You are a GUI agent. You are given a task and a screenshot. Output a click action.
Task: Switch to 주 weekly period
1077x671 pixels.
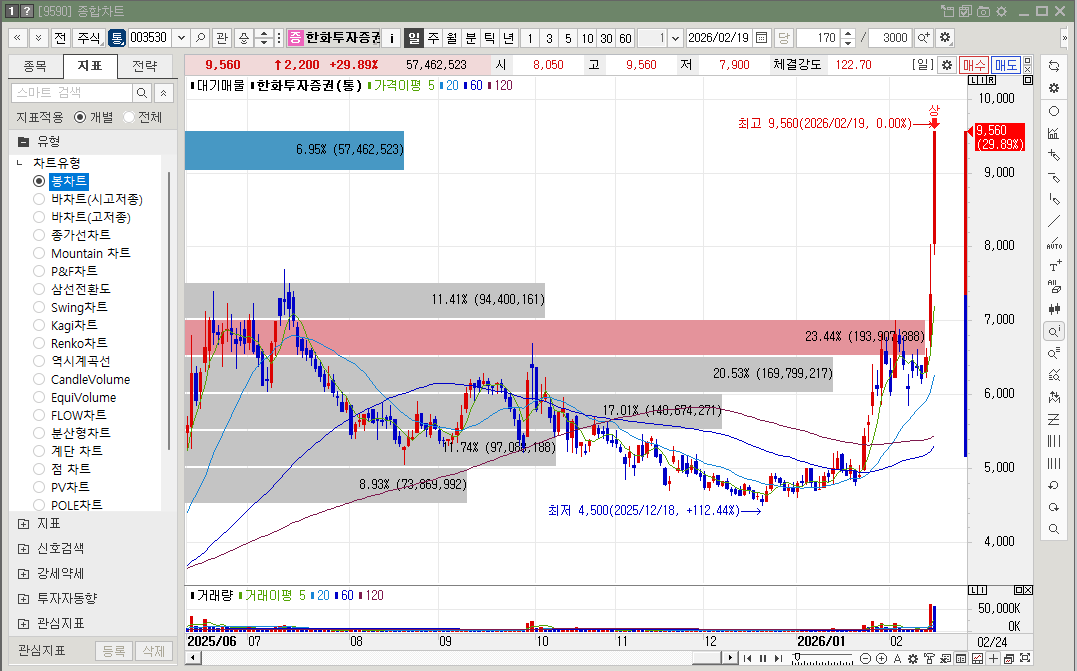[433, 38]
